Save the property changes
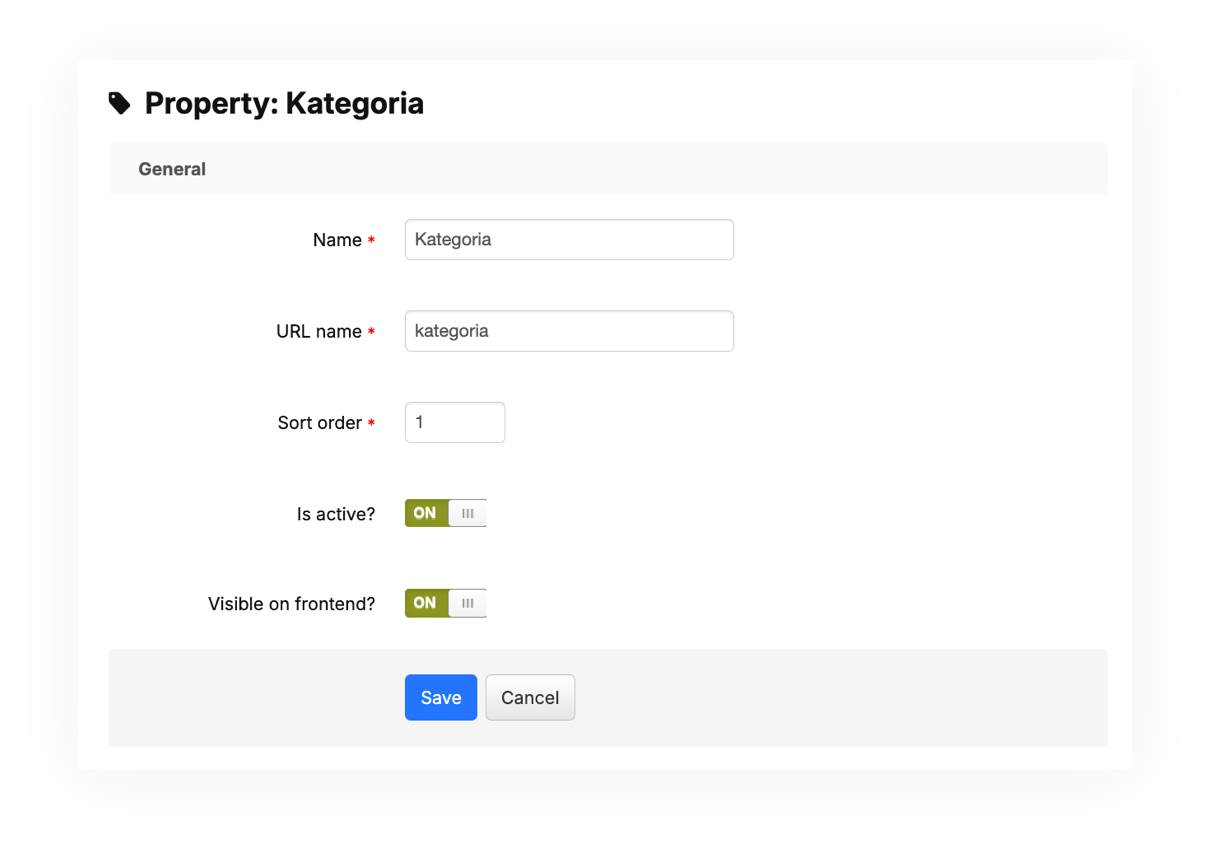 (441, 697)
